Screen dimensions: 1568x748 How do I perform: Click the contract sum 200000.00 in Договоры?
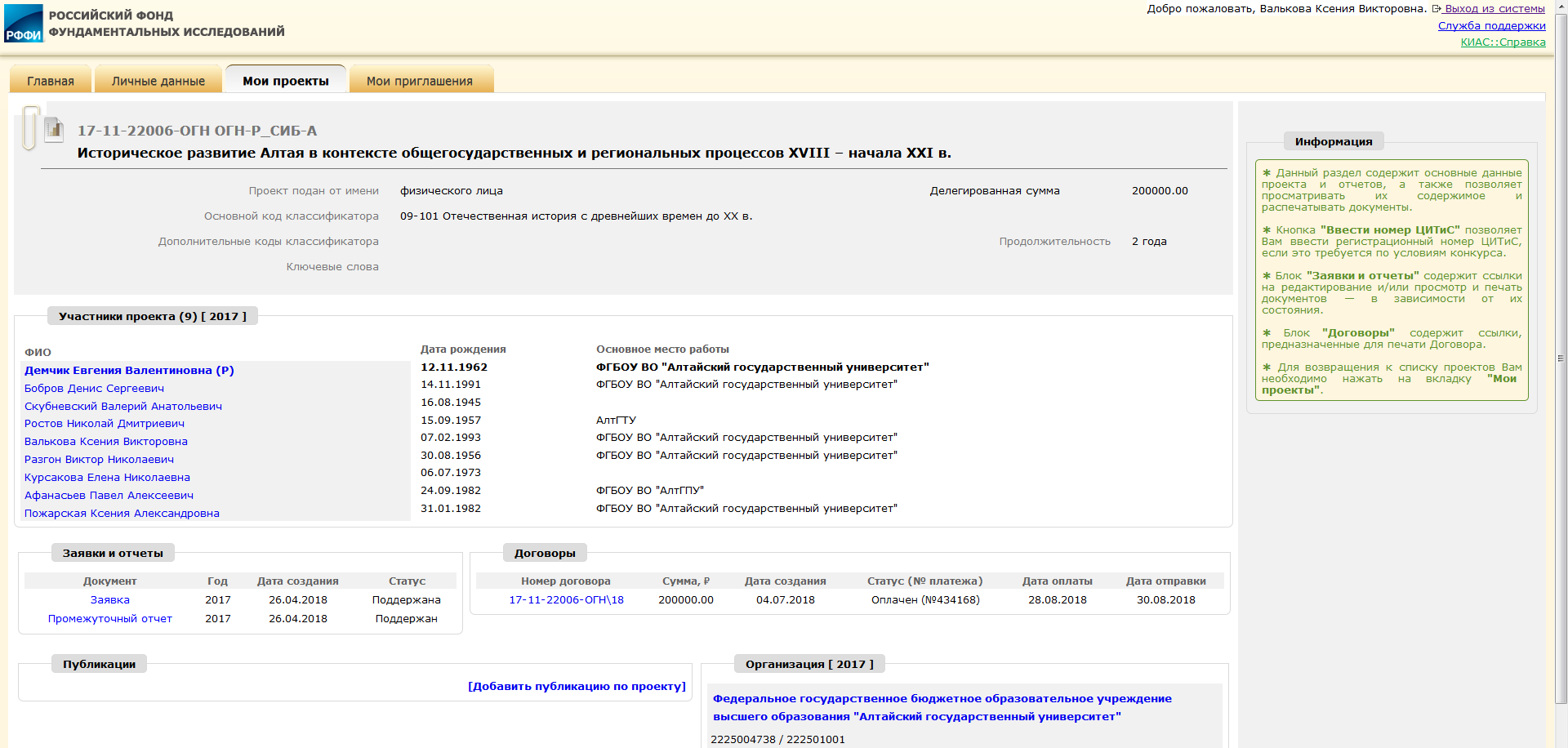point(686,599)
